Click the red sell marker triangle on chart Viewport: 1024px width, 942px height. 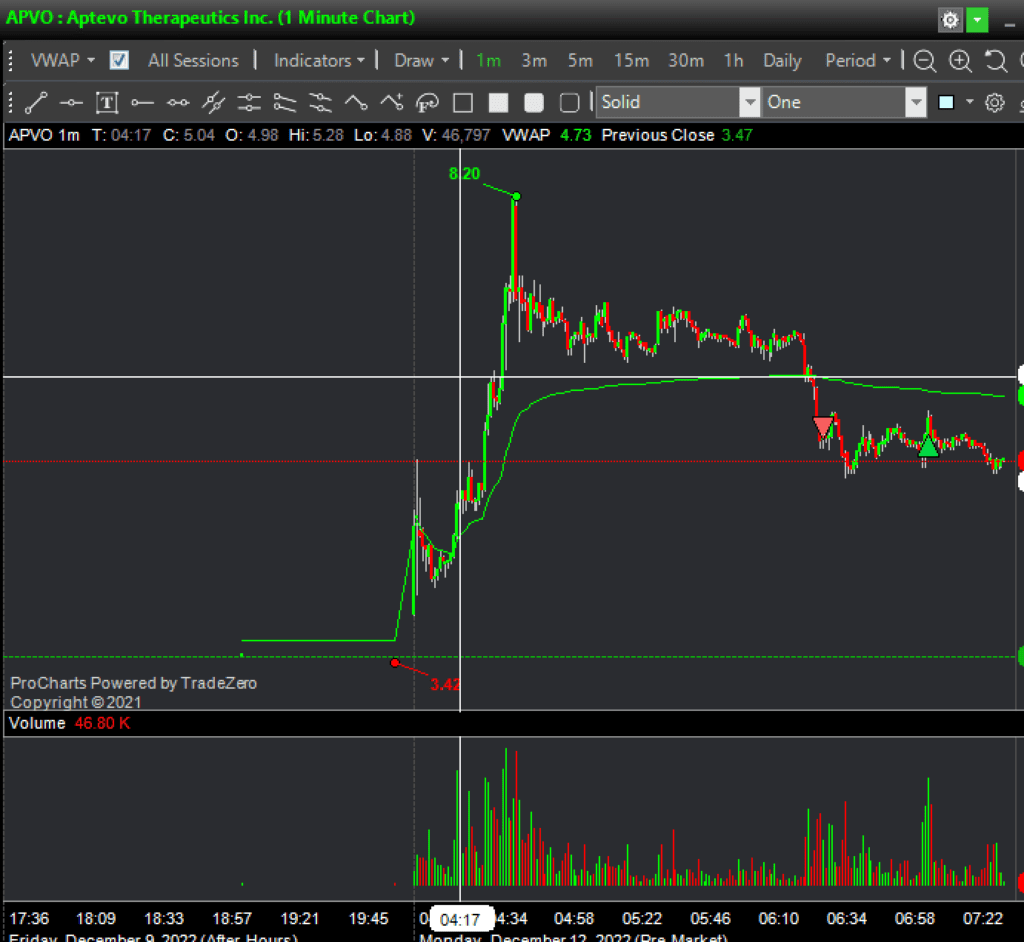(823, 427)
